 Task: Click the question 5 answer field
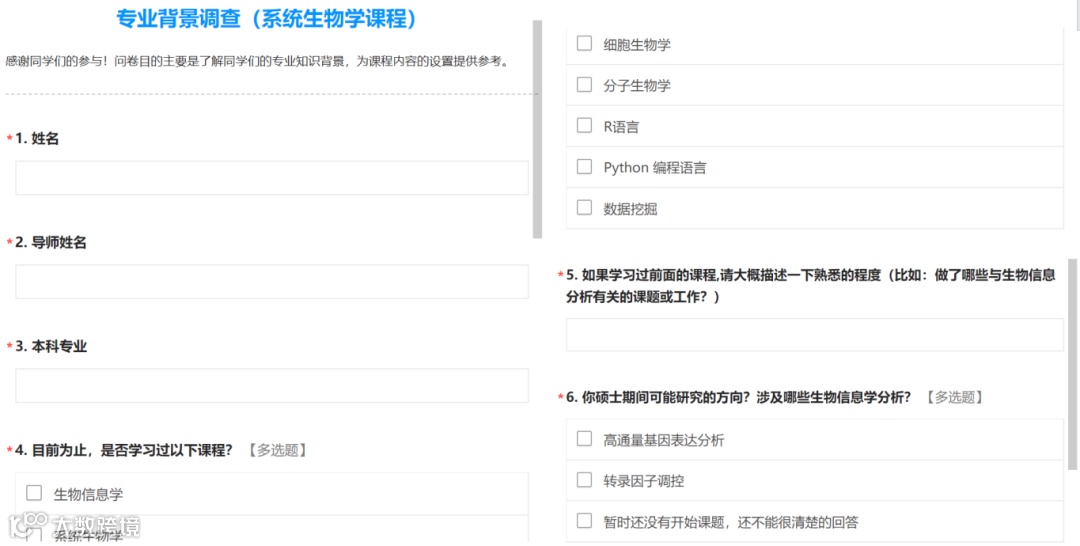(x=815, y=335)
